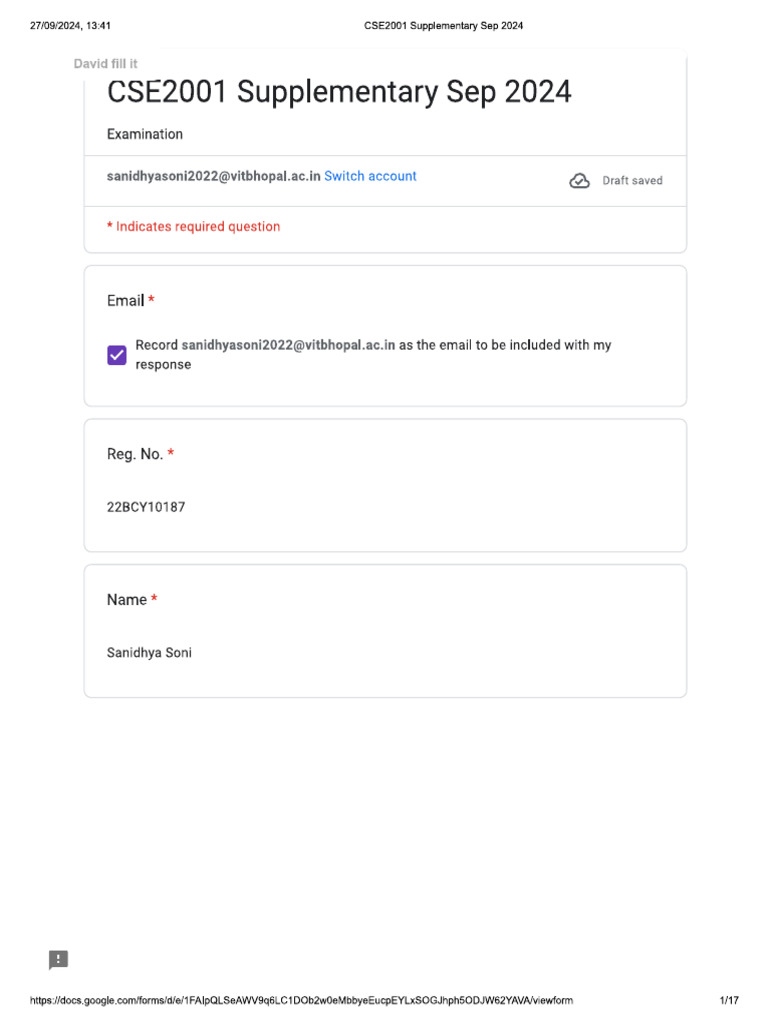768x1024 pixels.
Task: Click the 'David fill it' text
Action: [x=106, y=64]
